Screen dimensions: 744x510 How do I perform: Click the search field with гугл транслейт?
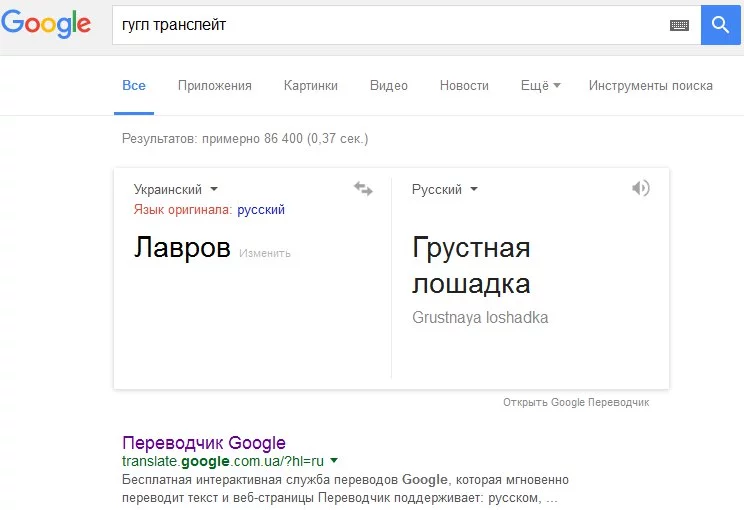coord(390,25)
